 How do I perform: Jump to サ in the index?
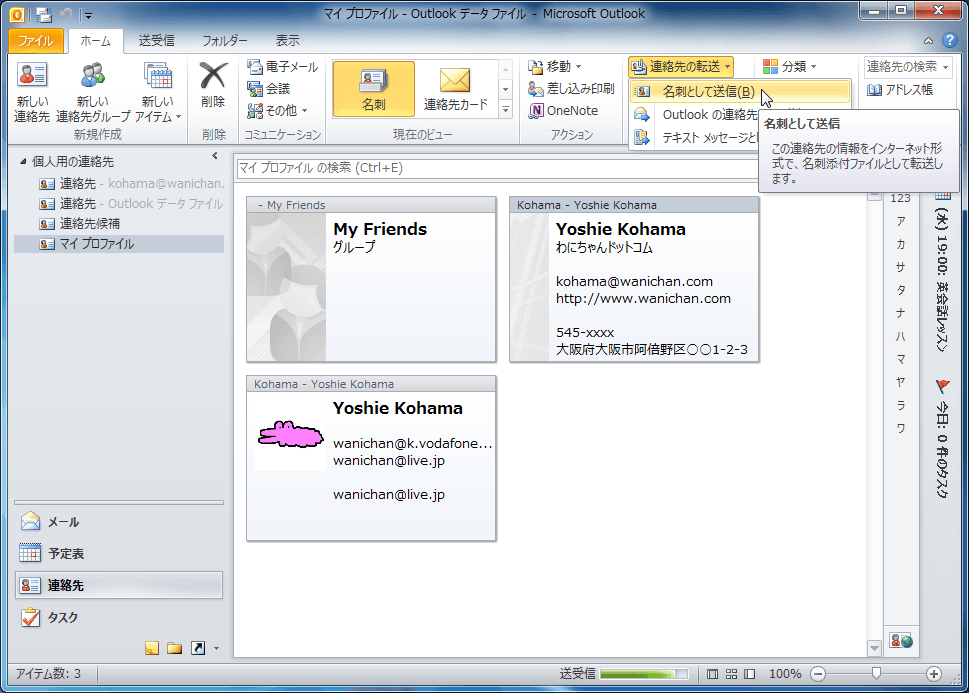(x=900, y=267)
